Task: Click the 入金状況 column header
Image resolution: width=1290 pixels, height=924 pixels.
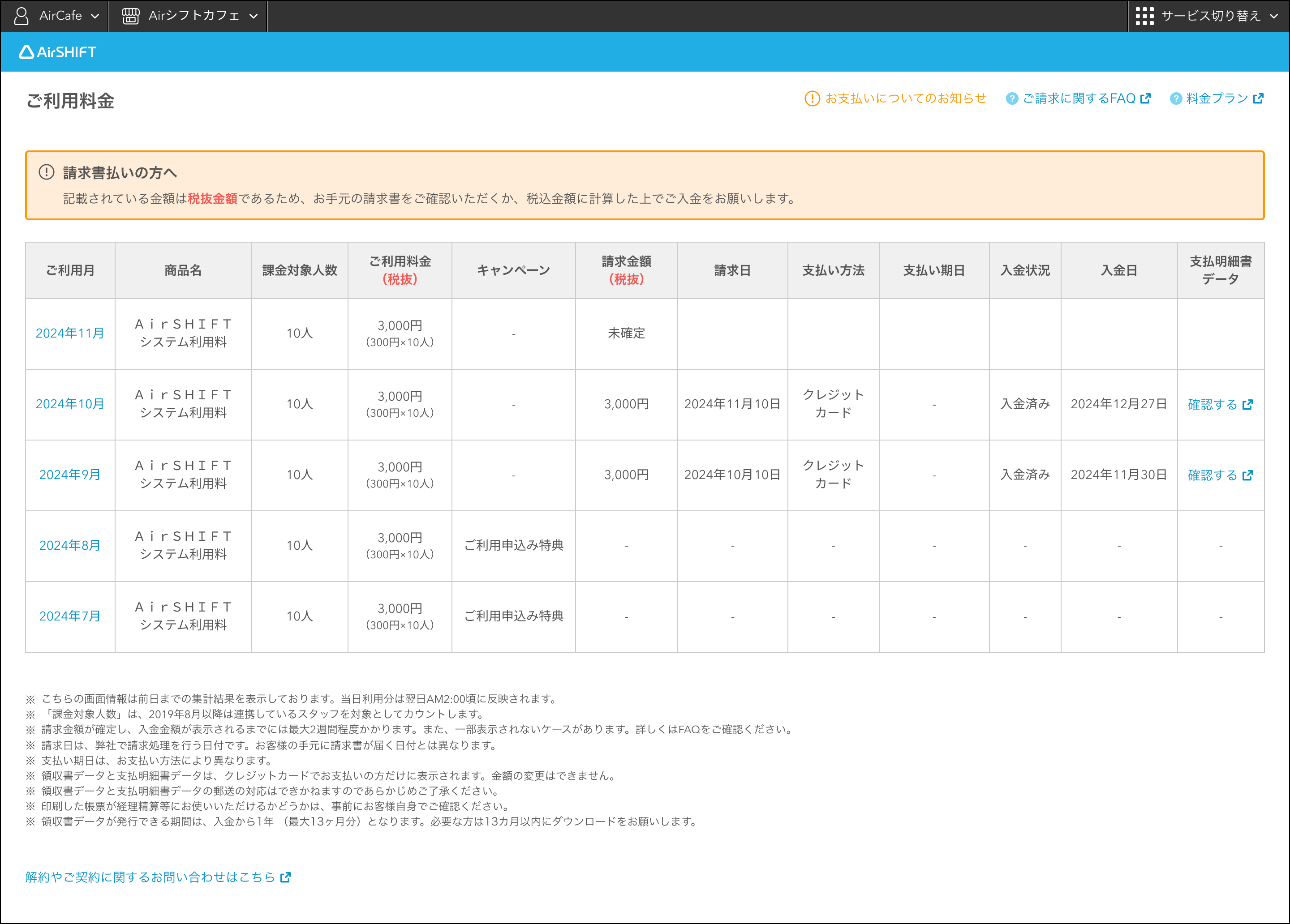Action: pyautogui.click(x=1025, y=270)
